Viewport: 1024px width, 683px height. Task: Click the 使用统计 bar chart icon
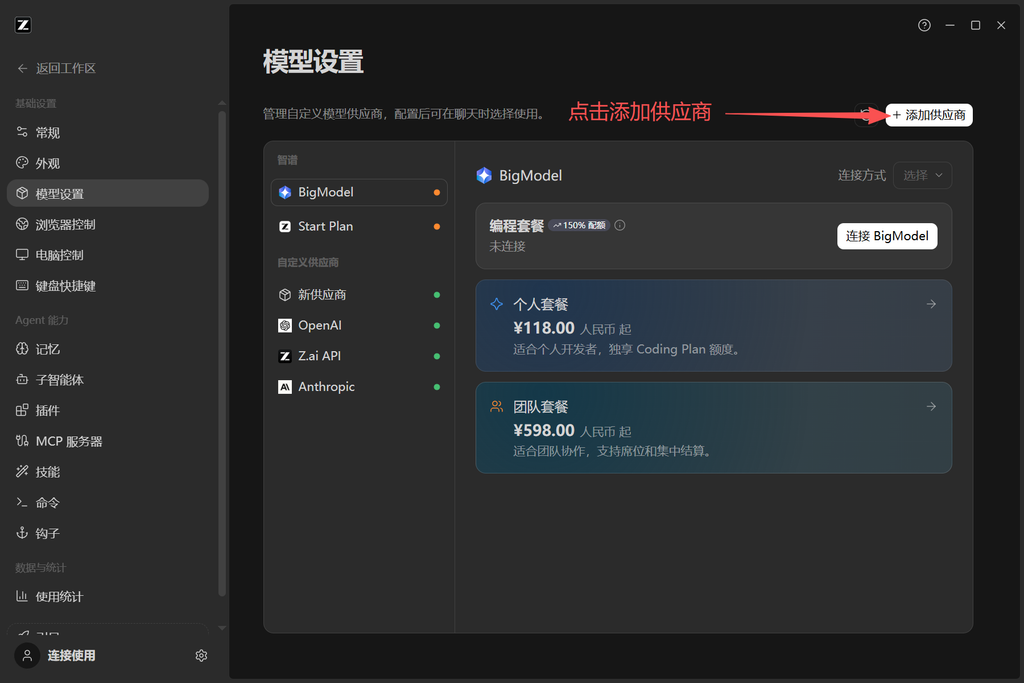tap(22, 596)
